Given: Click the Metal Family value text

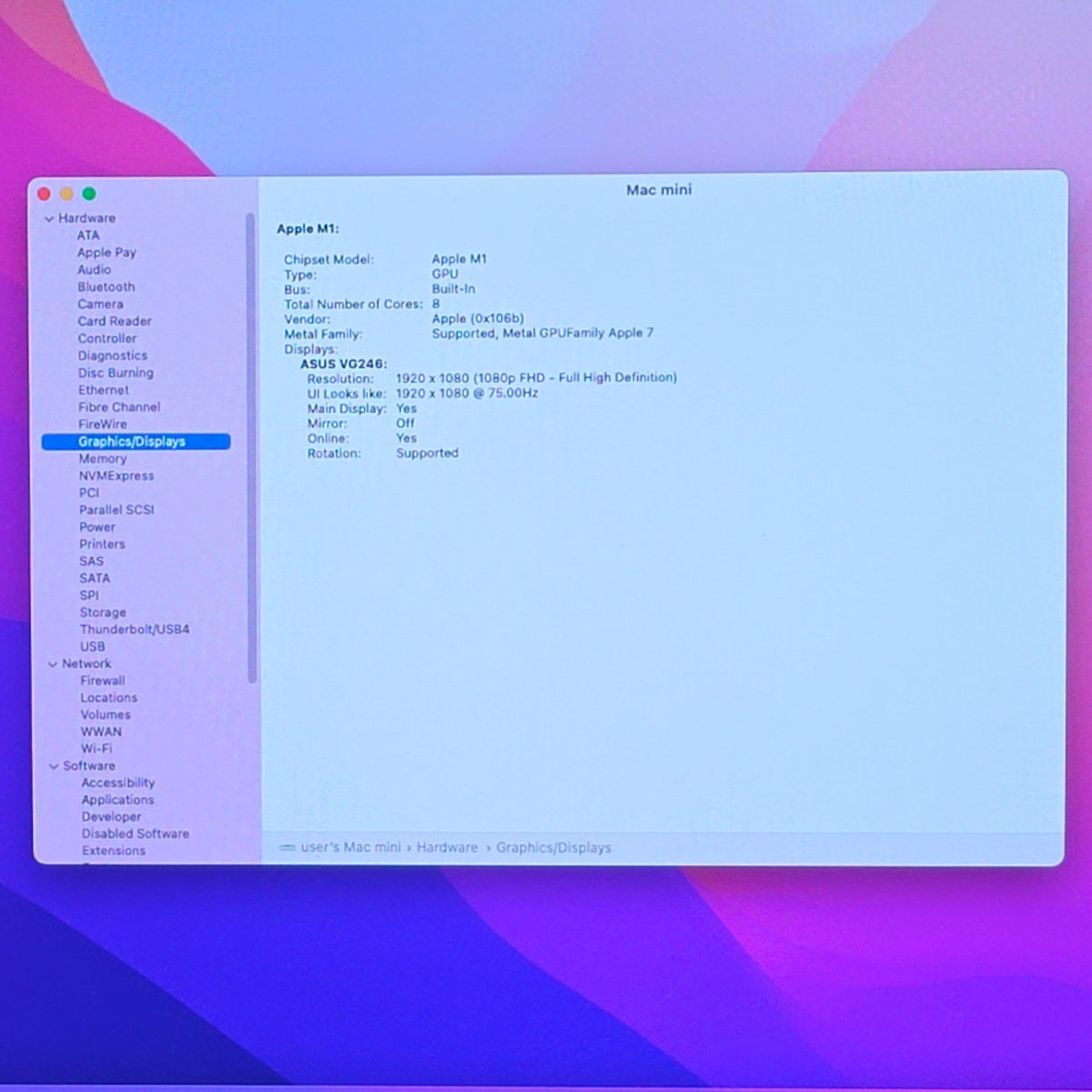Looking at the screenshot, I should point(542,333).
